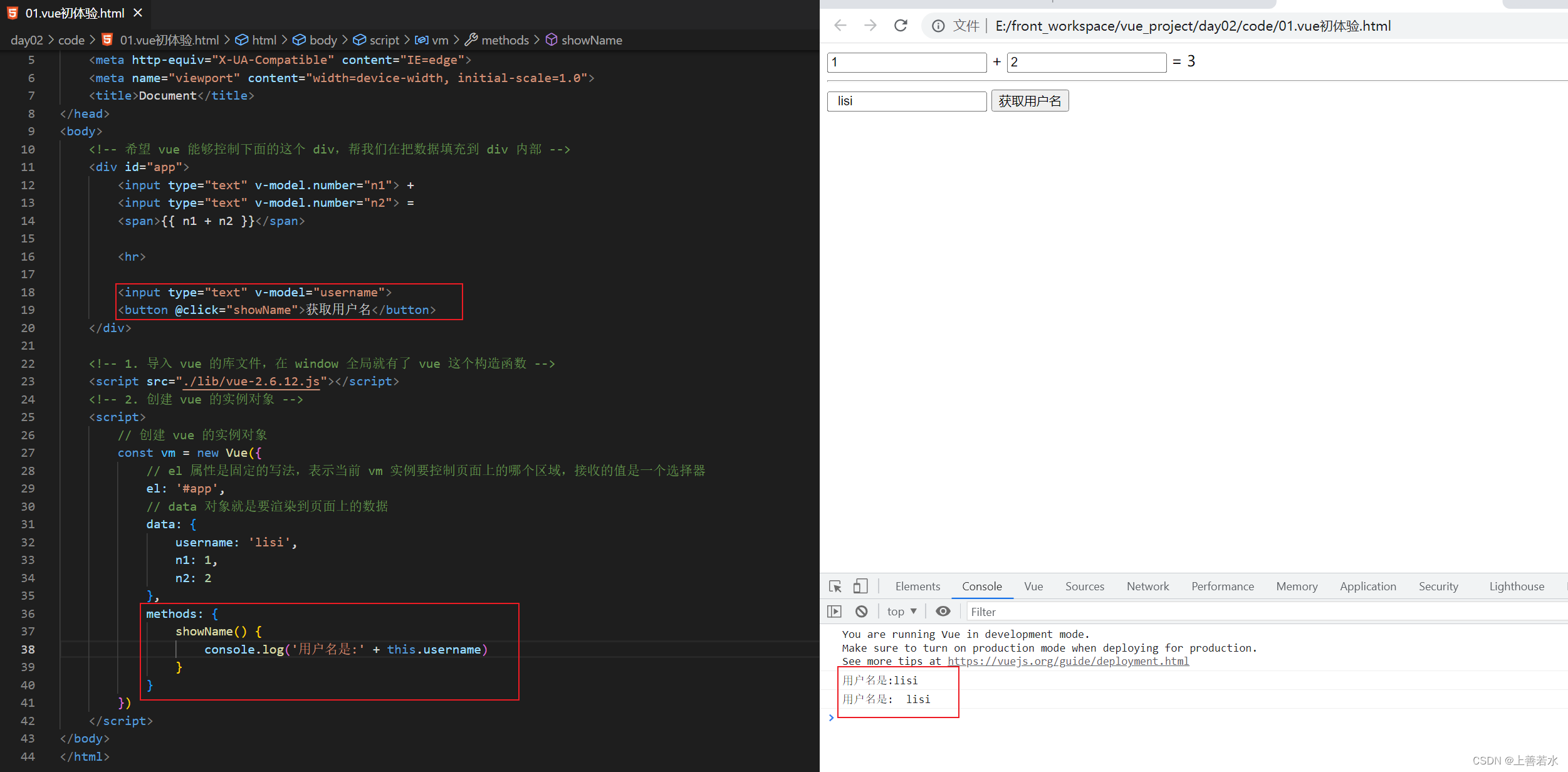1568x772 pixels.
Task: Click the first number input containing 1
Action: pyautogui.click(x=907, y=62)
